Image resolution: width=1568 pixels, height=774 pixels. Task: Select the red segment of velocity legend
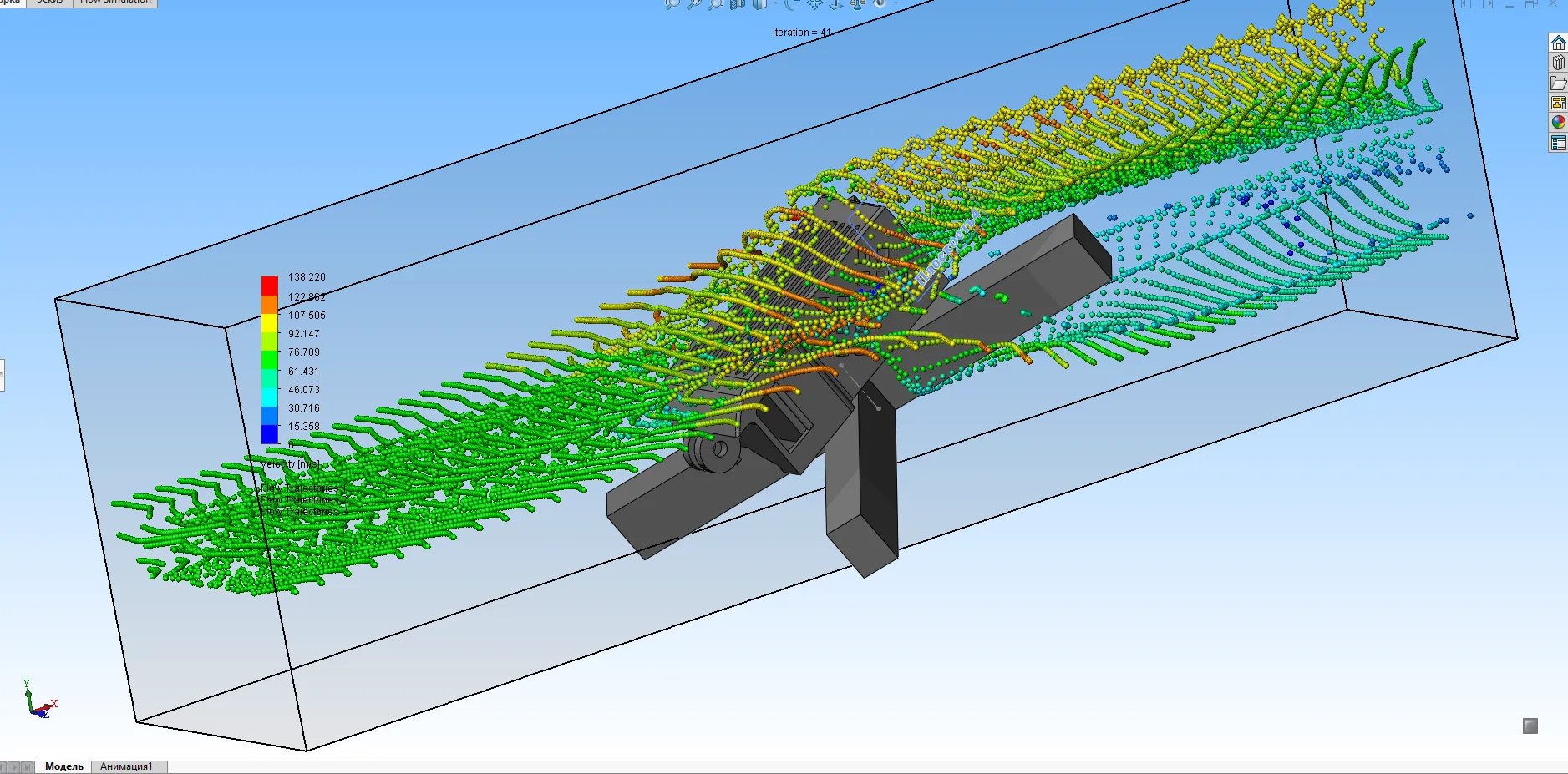coord(269,285)
